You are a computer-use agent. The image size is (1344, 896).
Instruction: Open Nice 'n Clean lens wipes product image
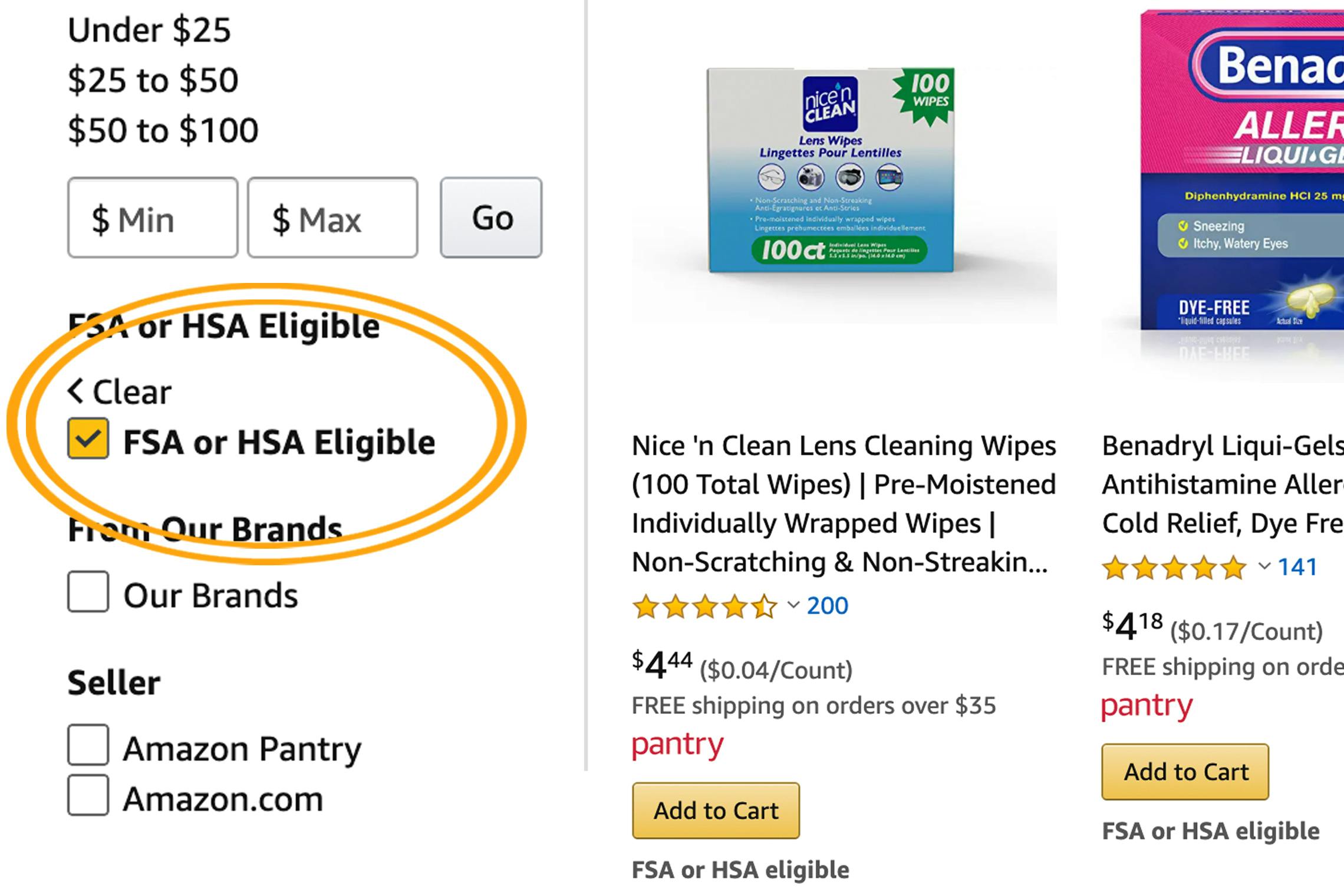(831, 171)
